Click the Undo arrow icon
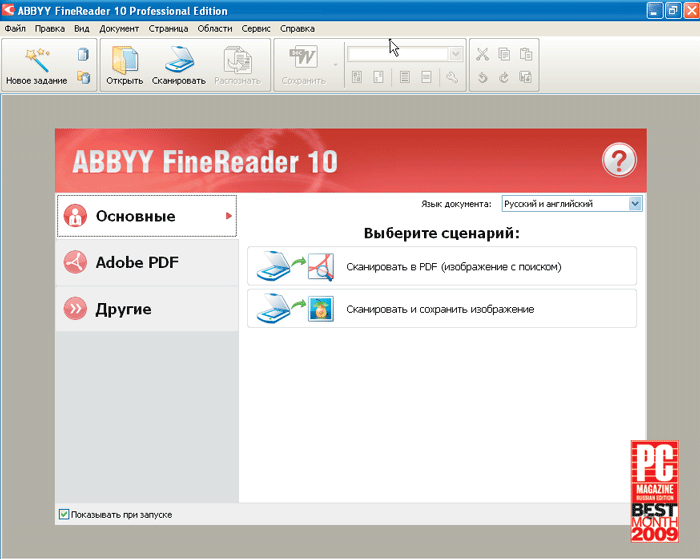This screenshot has height=559, width=700. click(482, 77)
